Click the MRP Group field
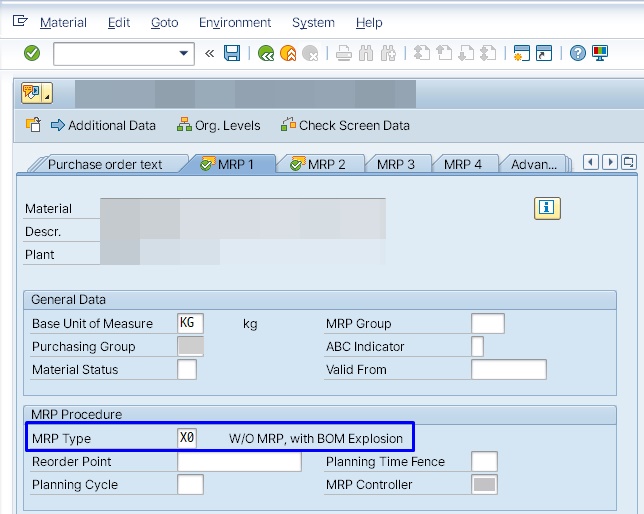The image size is (644, 514). pos(488,323)
